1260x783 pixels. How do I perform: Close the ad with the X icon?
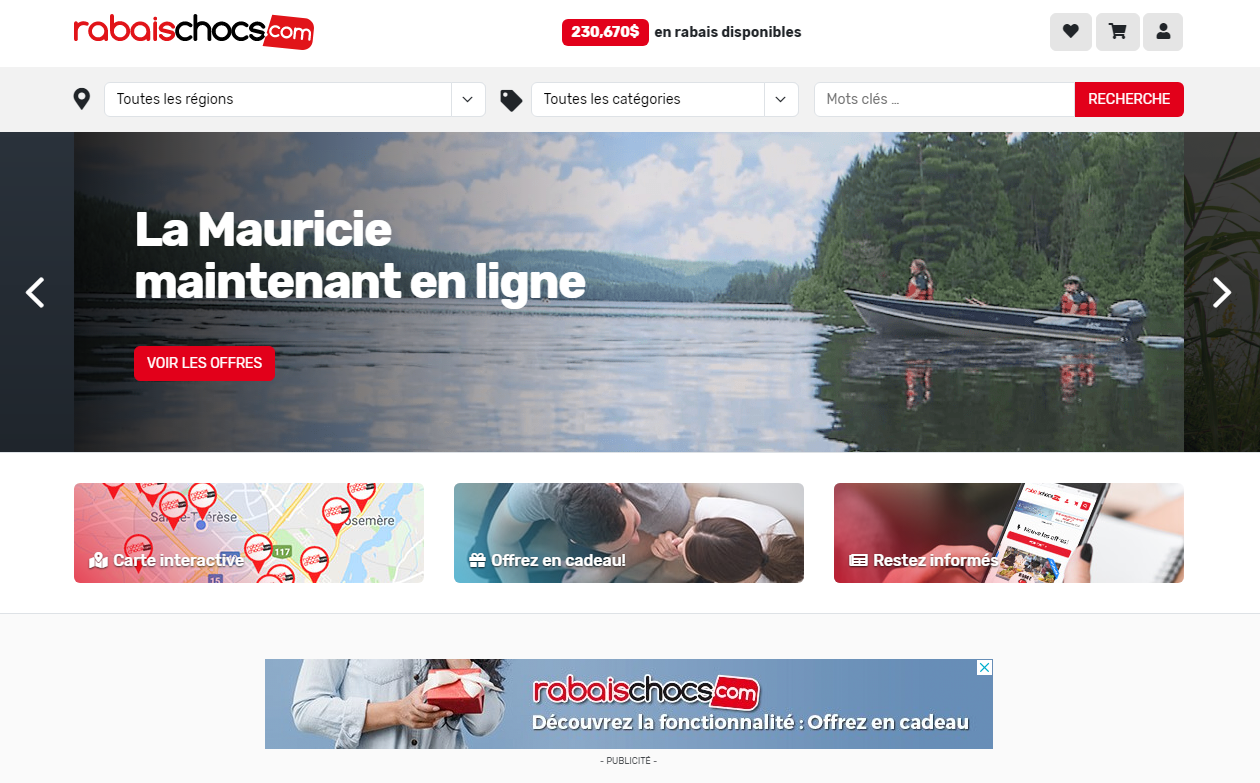984,667
